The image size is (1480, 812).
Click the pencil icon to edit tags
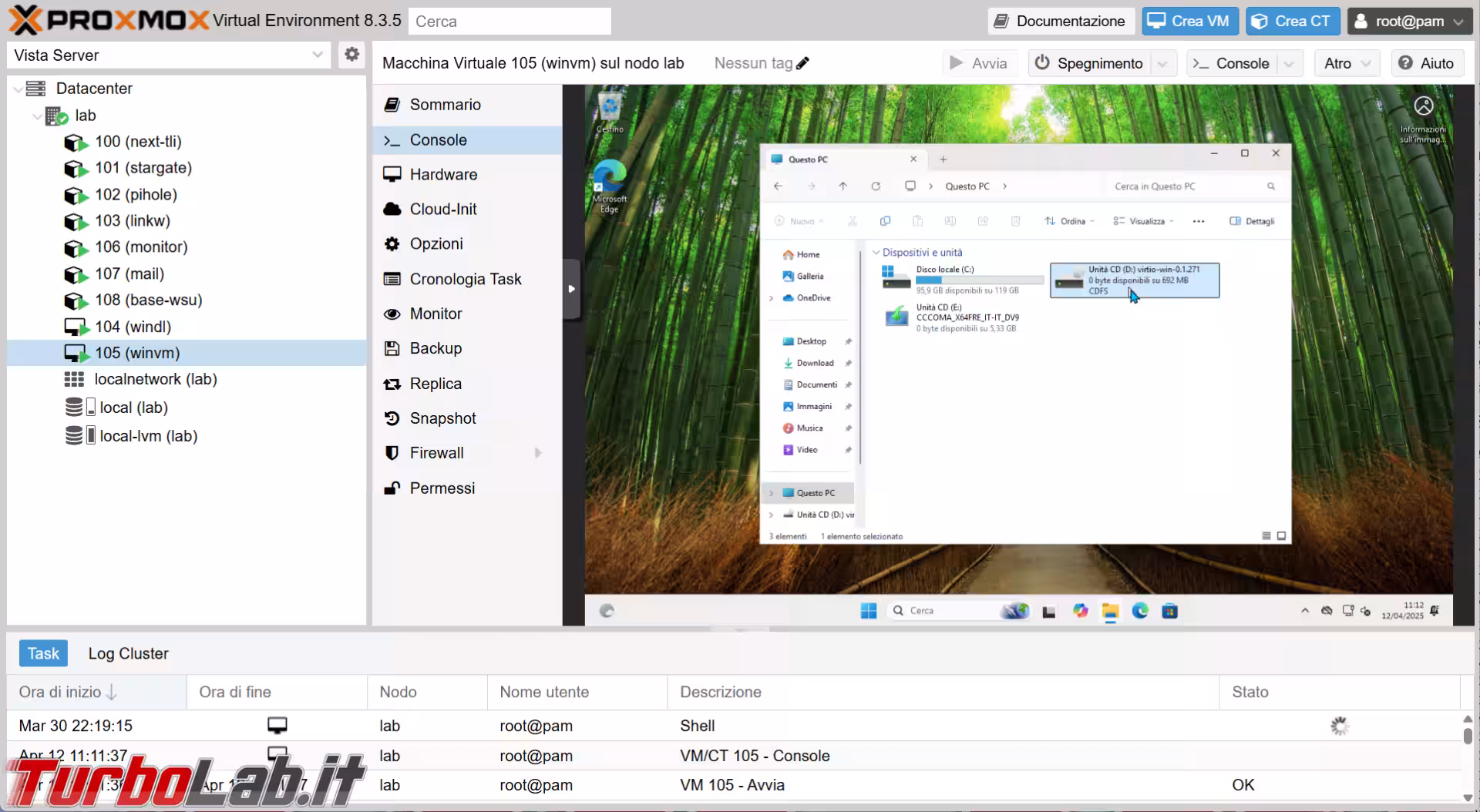tap(802, 63)
